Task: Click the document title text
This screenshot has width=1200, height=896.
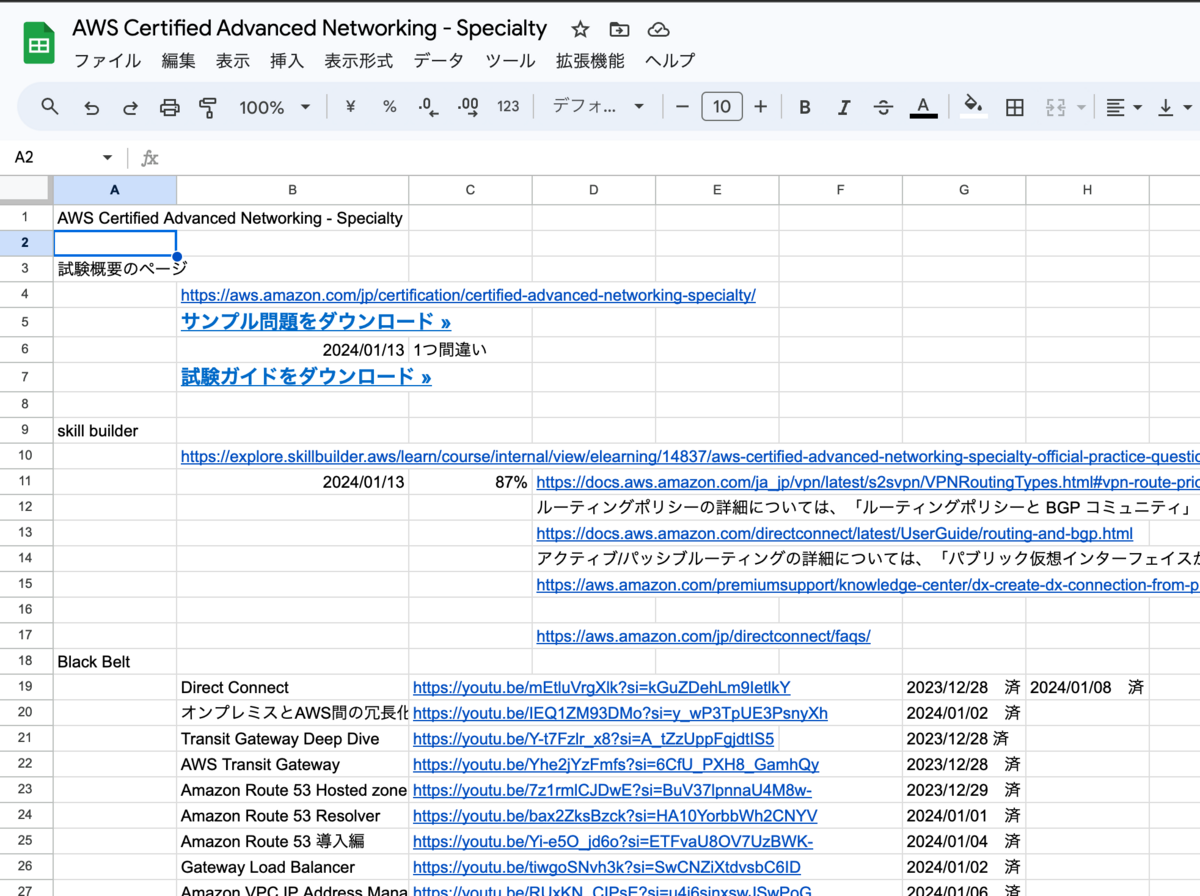Action: [x=309, y=28]
